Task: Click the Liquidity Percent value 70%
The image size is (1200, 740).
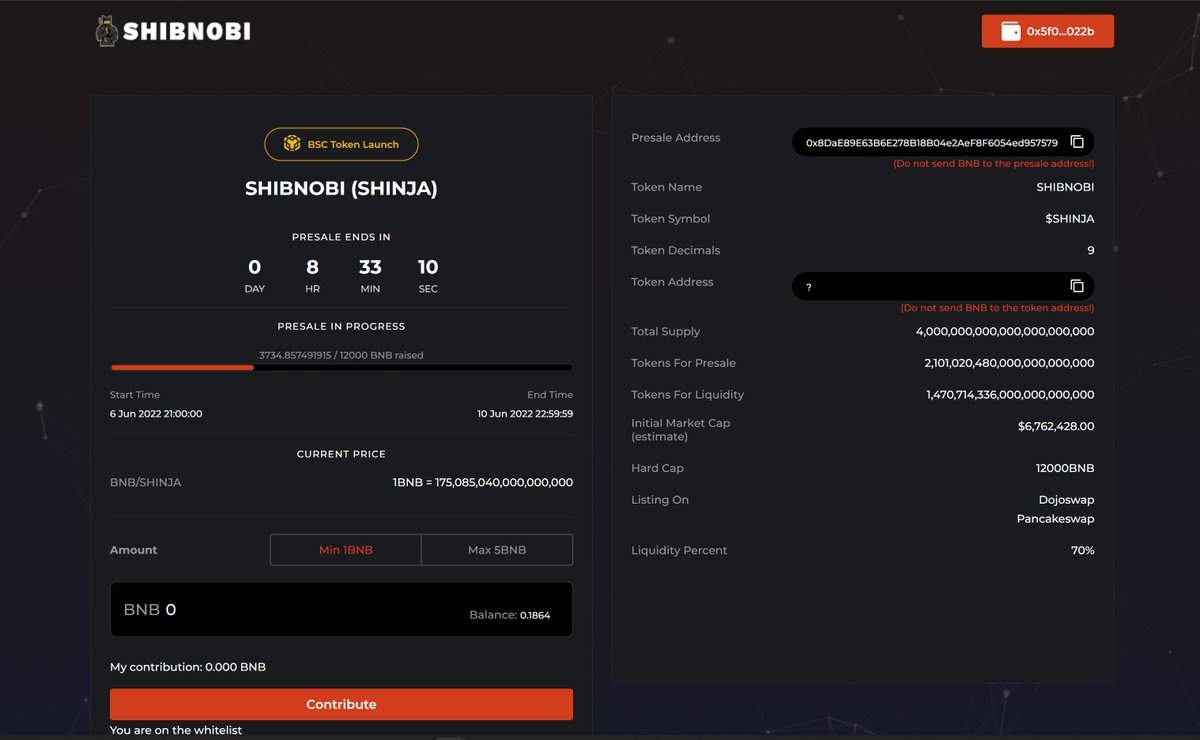Action: (x=1082, y=550)
